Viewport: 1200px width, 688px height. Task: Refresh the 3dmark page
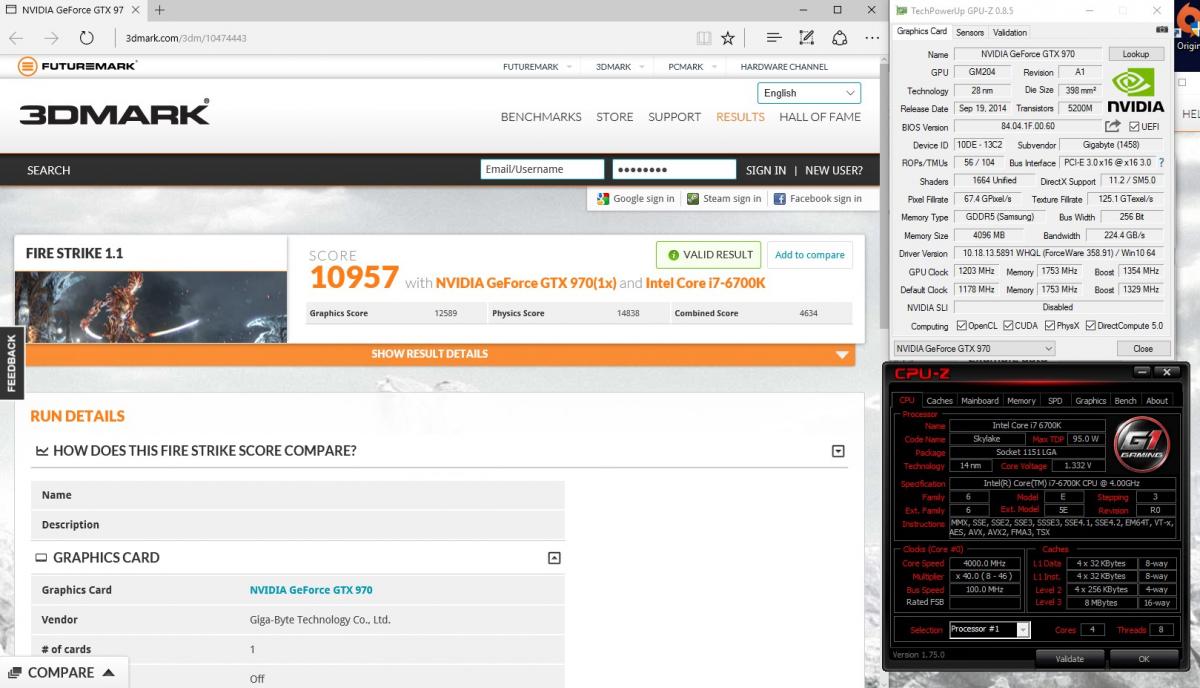tap(87, 38)
